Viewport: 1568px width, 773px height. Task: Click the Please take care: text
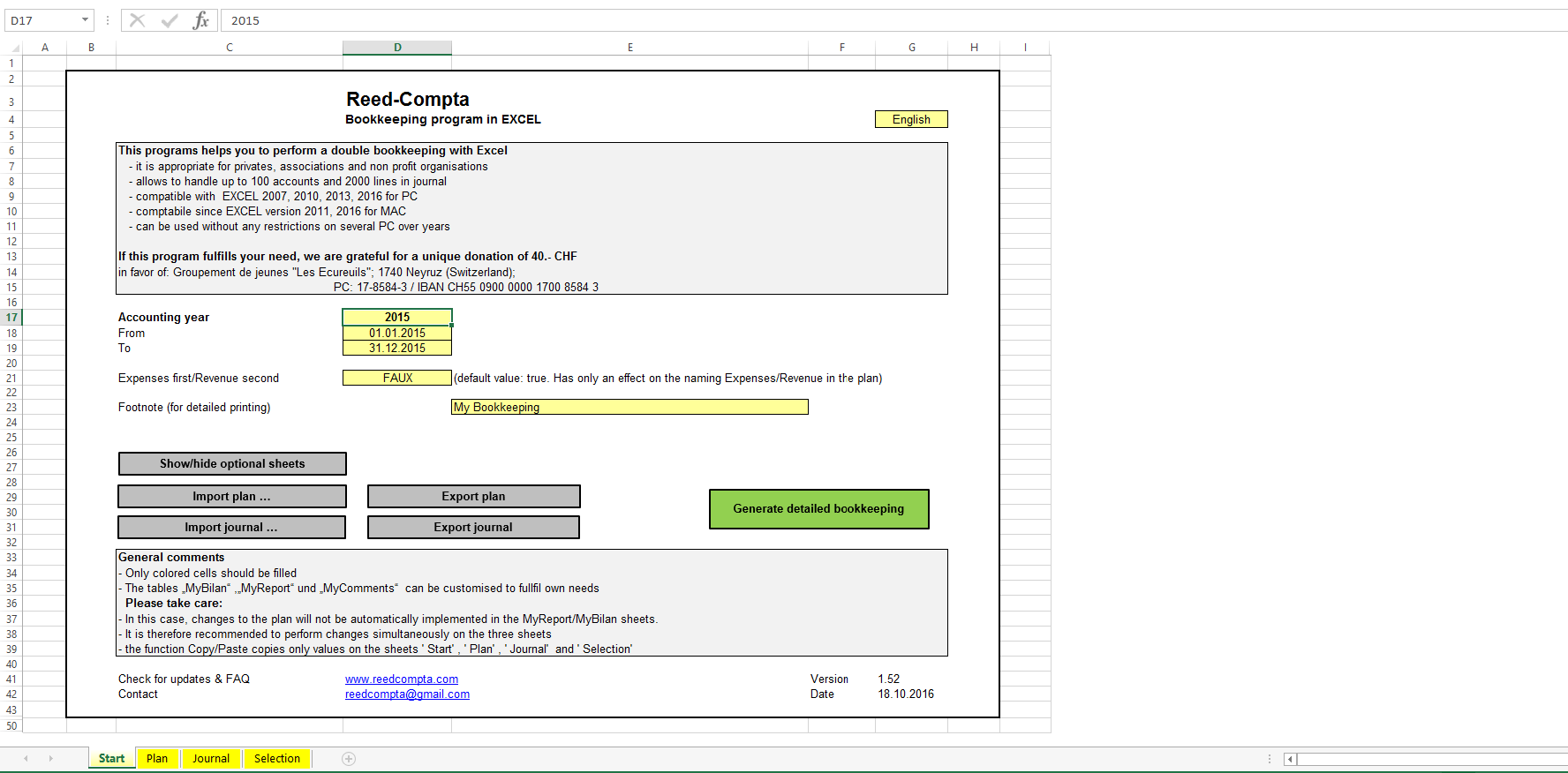(x=174, y=604)
